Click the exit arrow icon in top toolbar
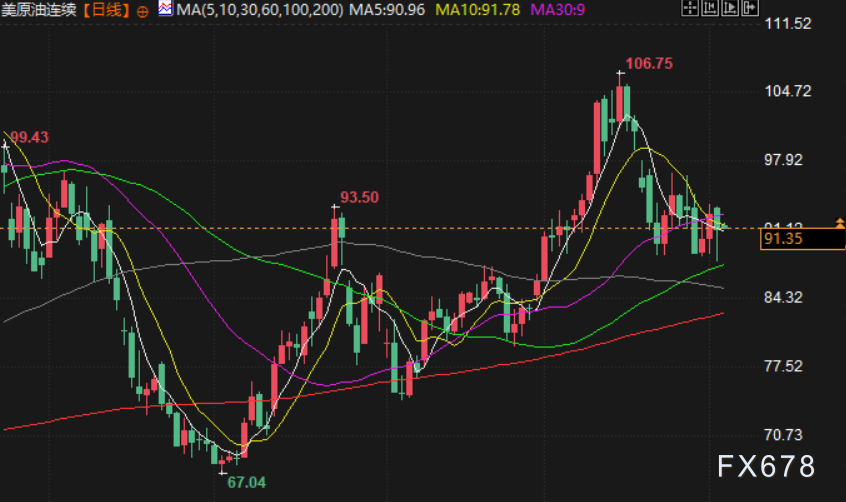846x502 pixels. pos(750,8)
